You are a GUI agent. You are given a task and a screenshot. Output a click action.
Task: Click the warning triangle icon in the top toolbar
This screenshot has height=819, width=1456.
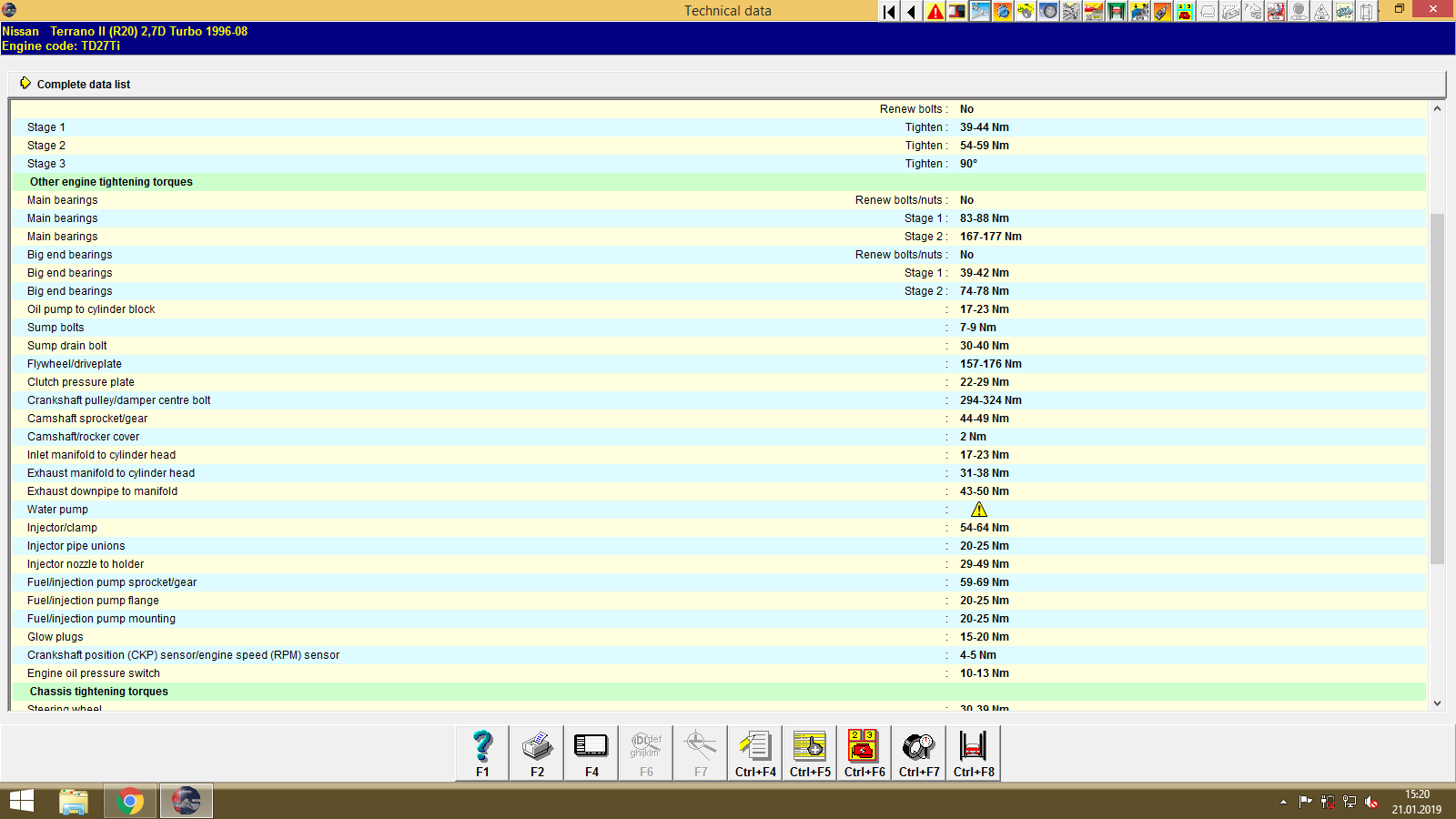(x=934, y=11)
